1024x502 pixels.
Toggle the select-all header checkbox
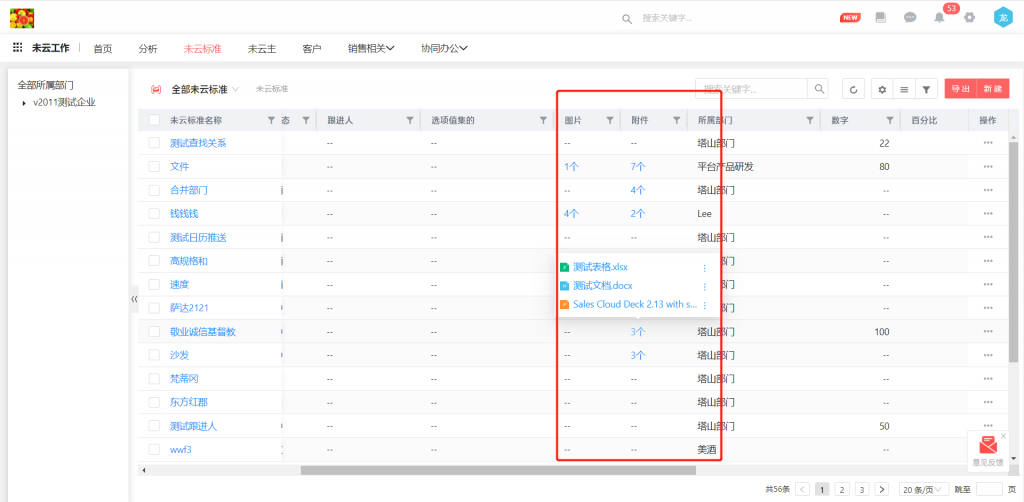[154, 120]
